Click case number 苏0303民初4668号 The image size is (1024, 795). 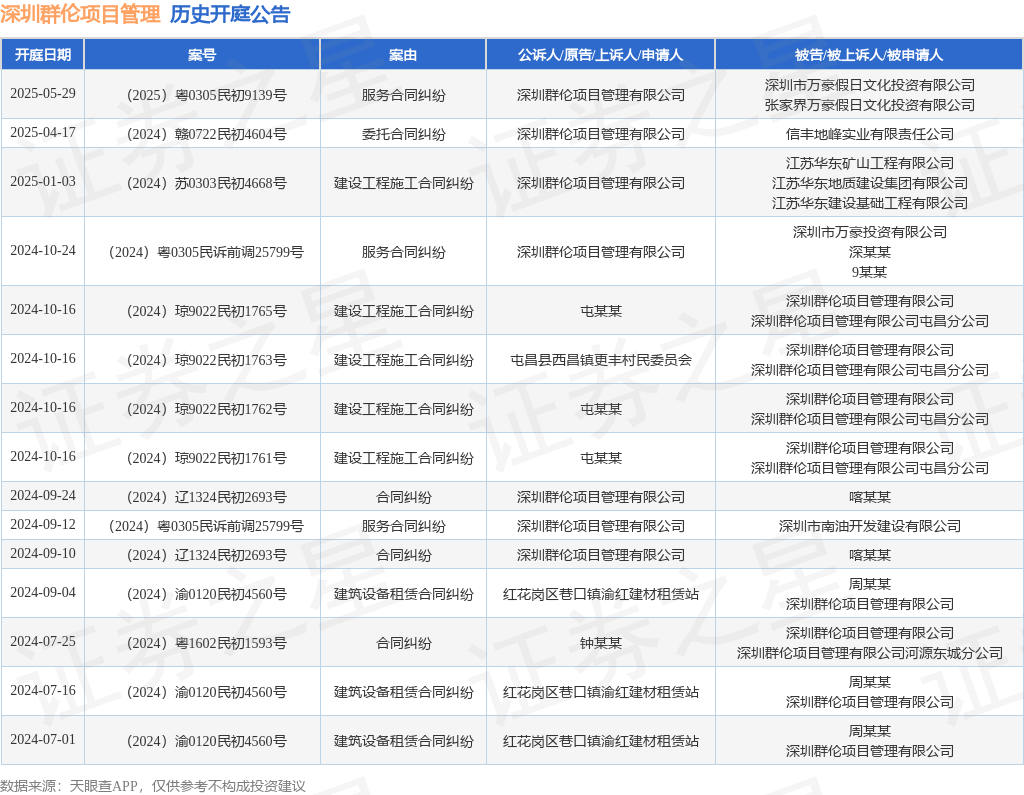pos(206,184)
